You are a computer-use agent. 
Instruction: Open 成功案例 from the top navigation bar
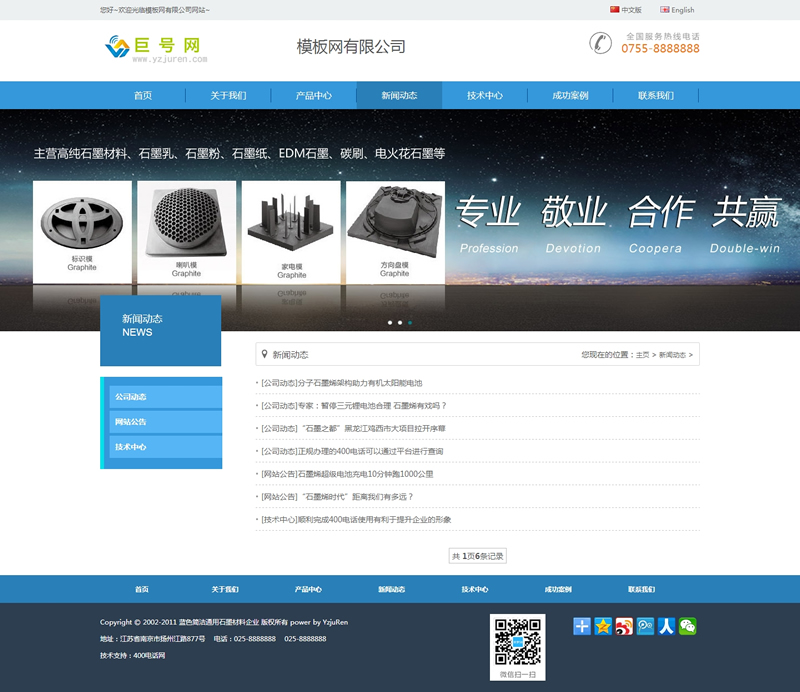(x=570, y=96)
